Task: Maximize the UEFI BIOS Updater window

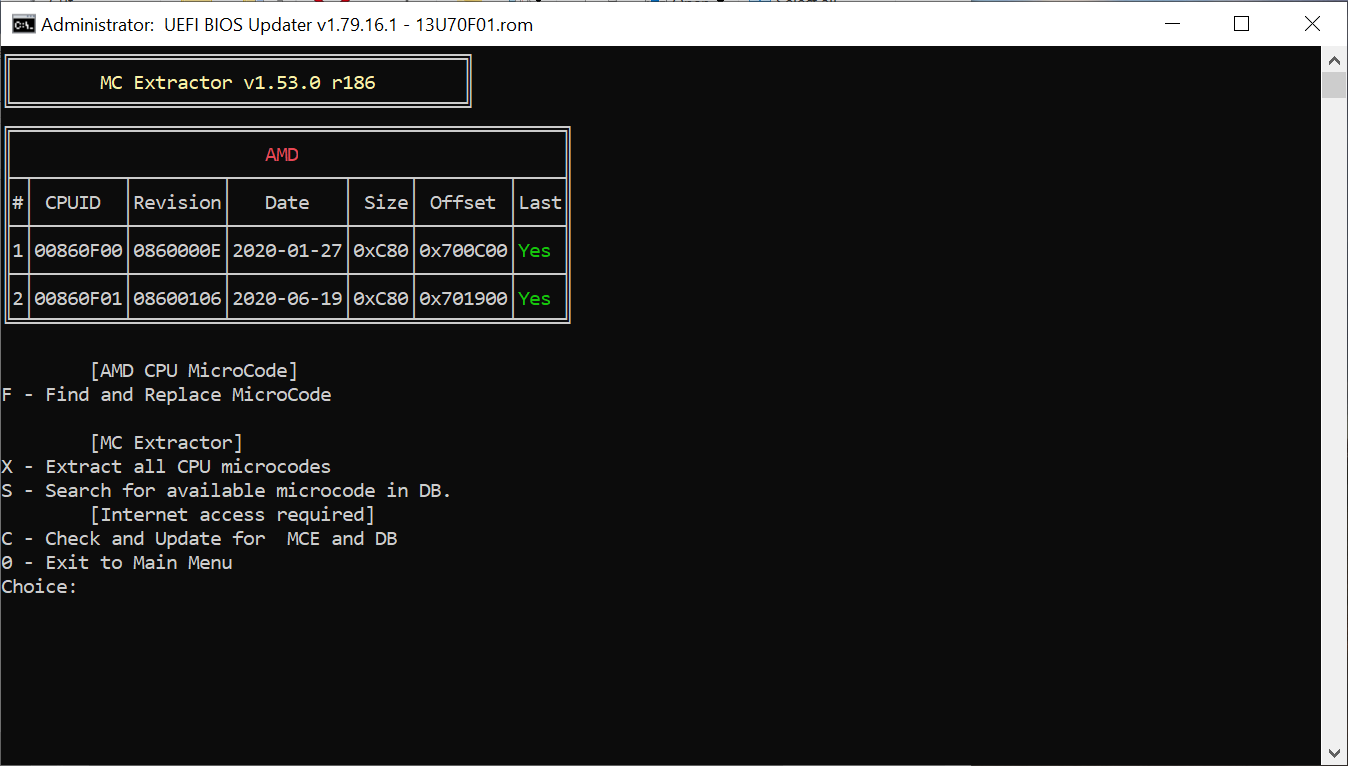Action: 1241,24
